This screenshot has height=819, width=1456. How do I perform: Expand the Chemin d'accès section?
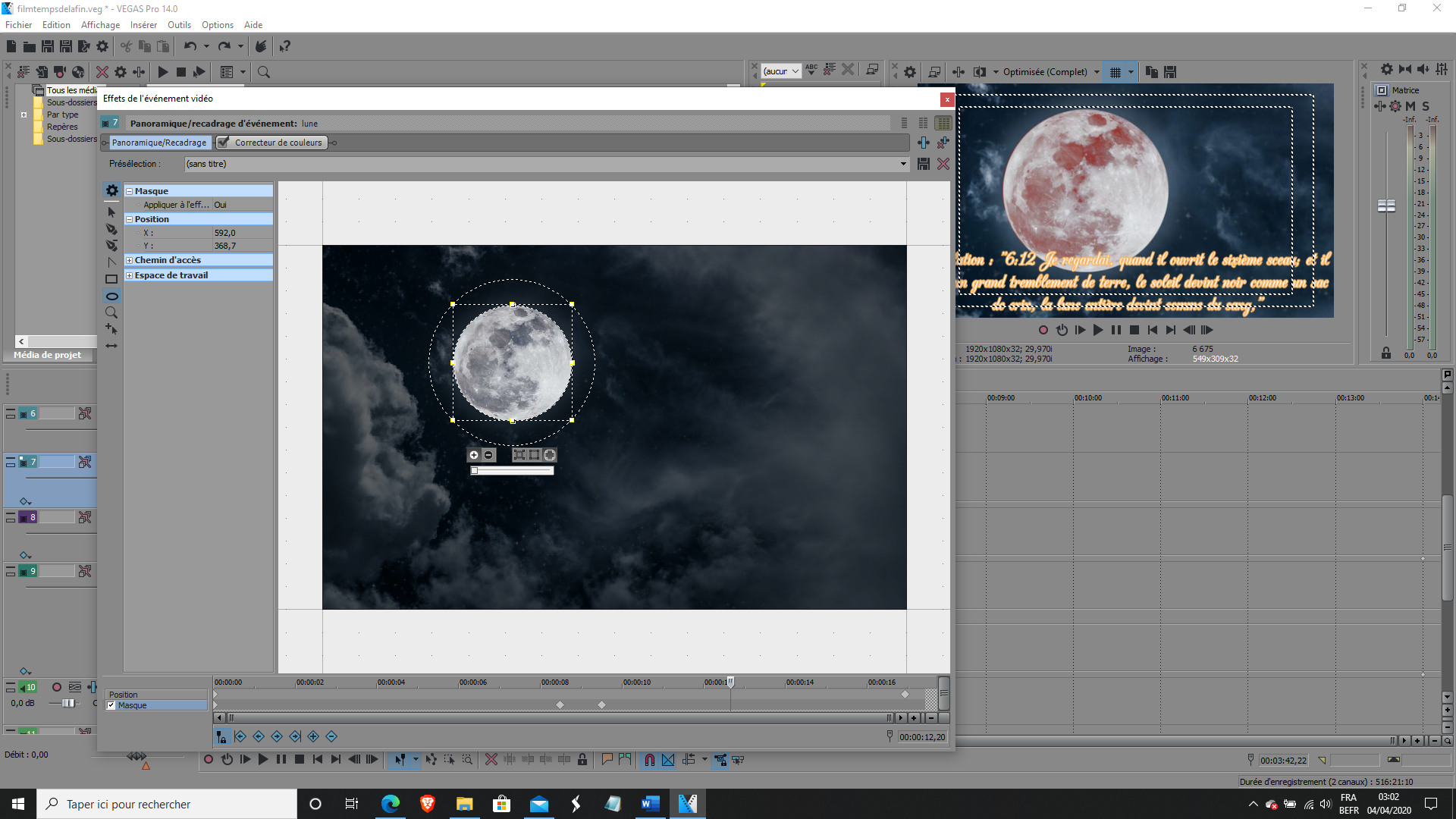coord(129,260)
